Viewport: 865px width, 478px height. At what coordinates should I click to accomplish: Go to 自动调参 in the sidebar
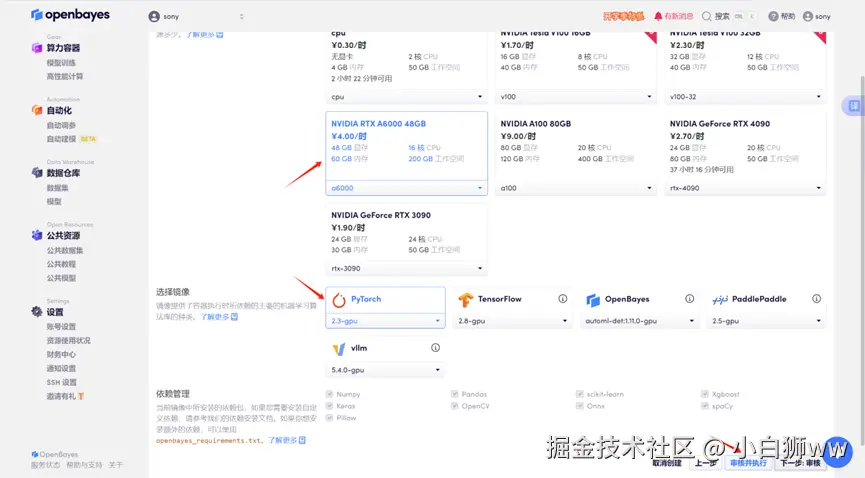[61, 125]
